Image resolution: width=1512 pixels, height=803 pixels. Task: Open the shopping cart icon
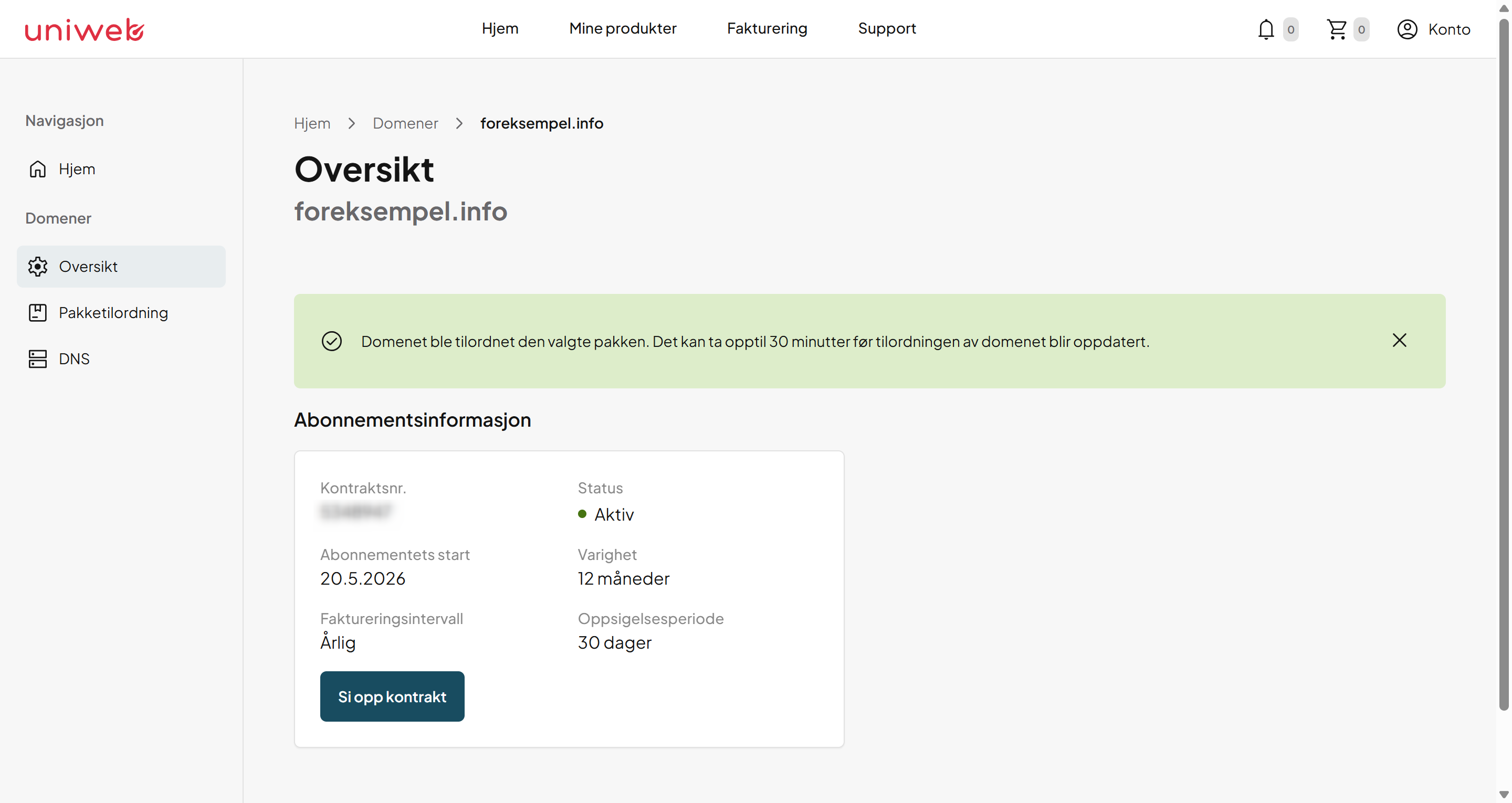1337,29
